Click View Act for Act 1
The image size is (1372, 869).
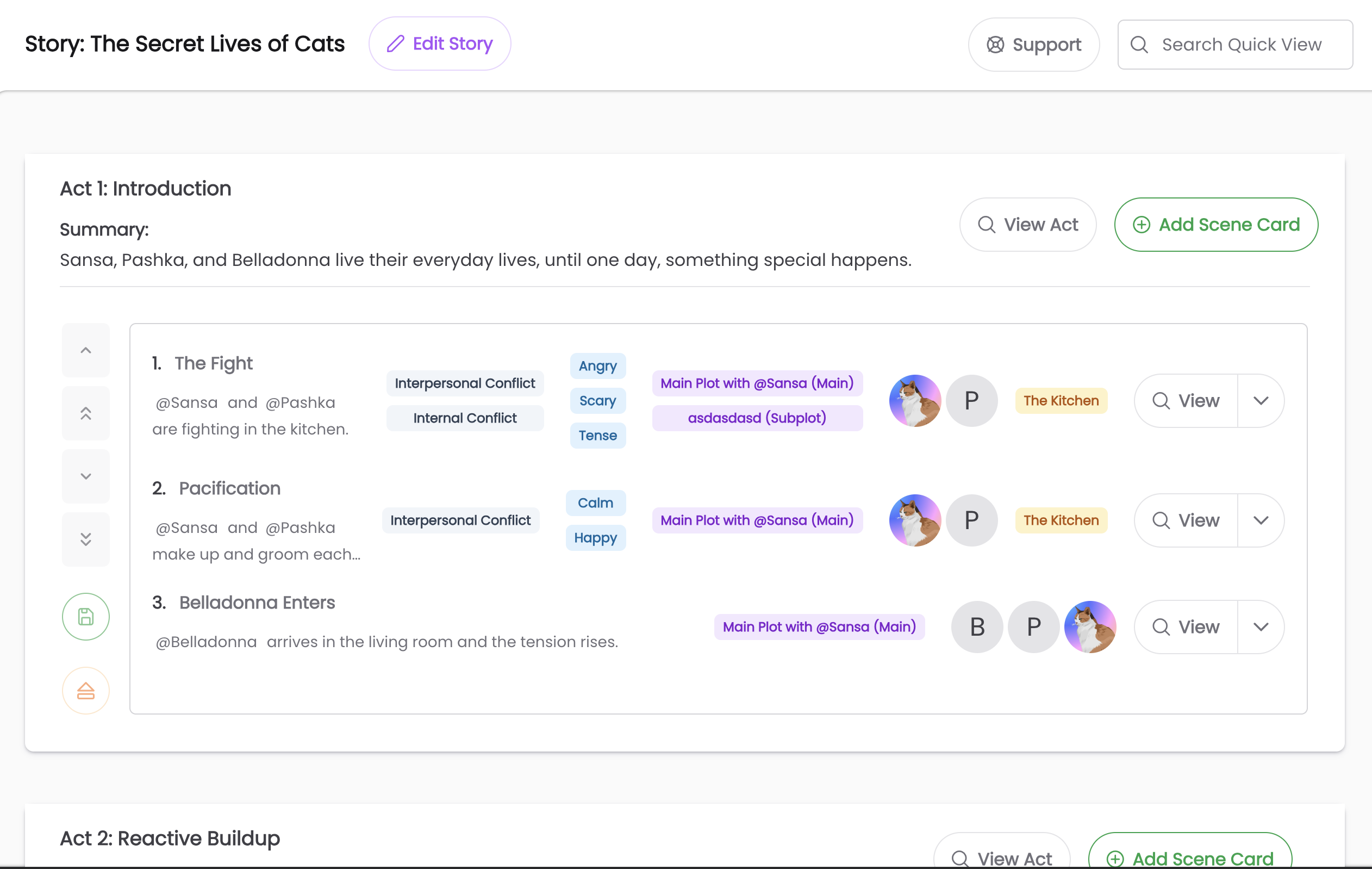pos(1028,225)
